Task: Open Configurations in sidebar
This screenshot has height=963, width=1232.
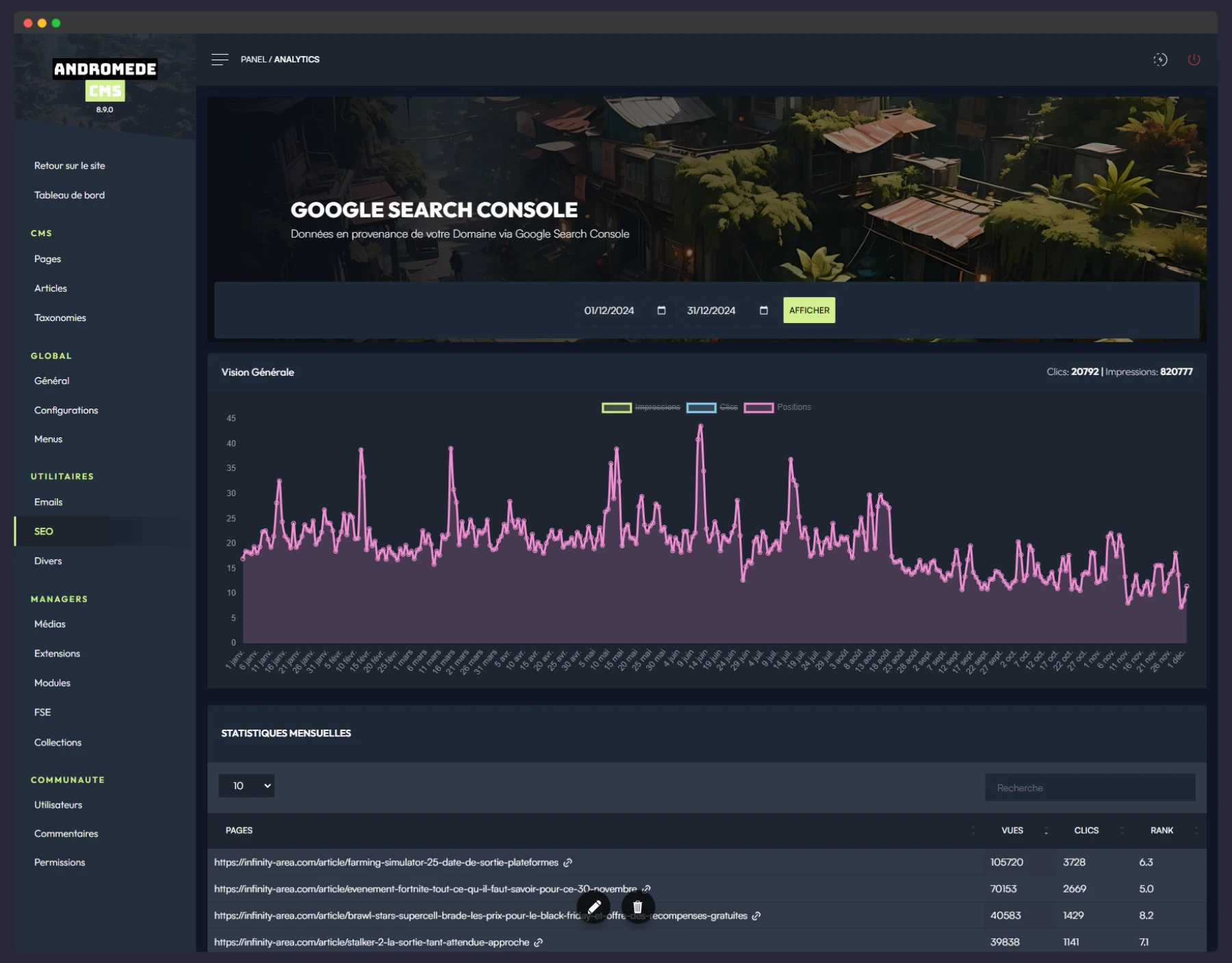Action: coord(66,410)
